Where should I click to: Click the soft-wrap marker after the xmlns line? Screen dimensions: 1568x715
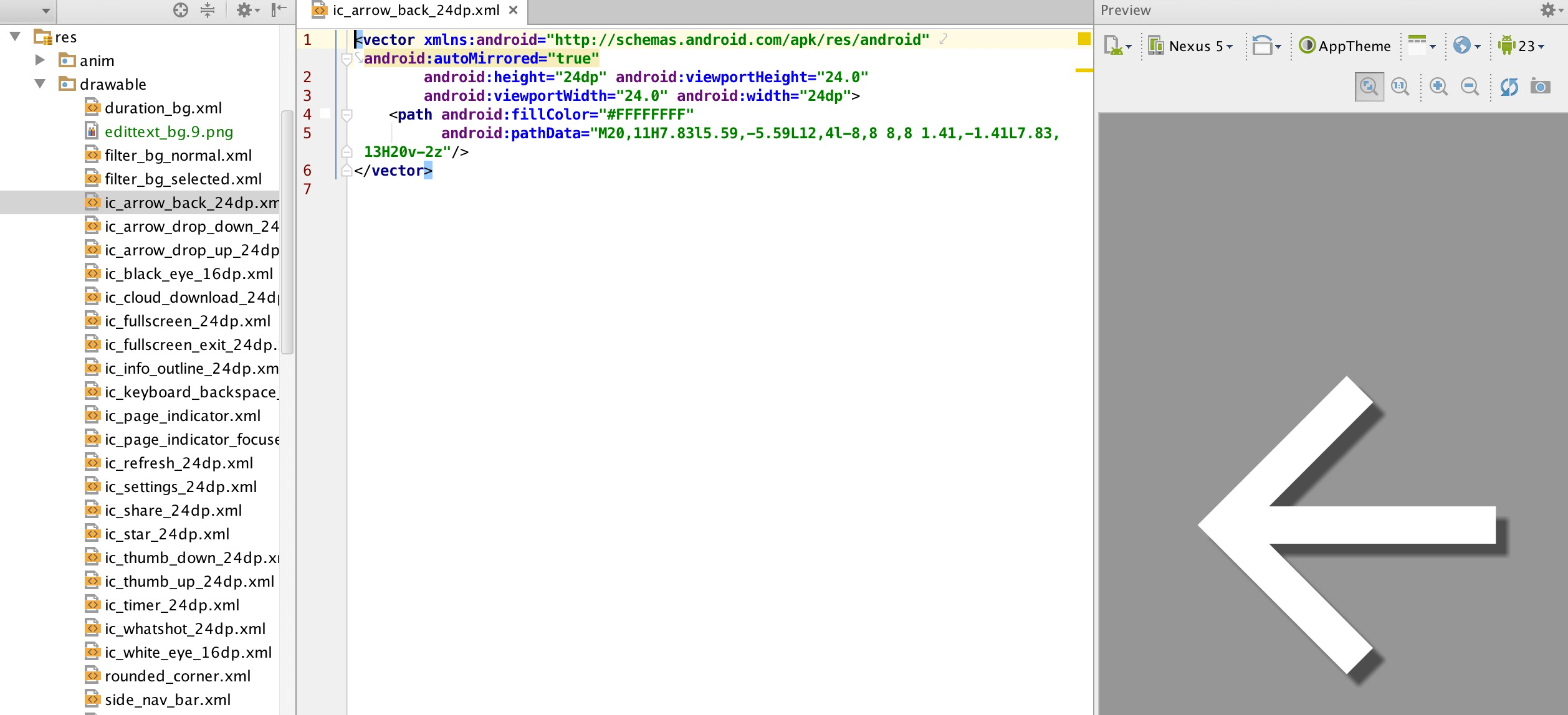coord(944,39)
